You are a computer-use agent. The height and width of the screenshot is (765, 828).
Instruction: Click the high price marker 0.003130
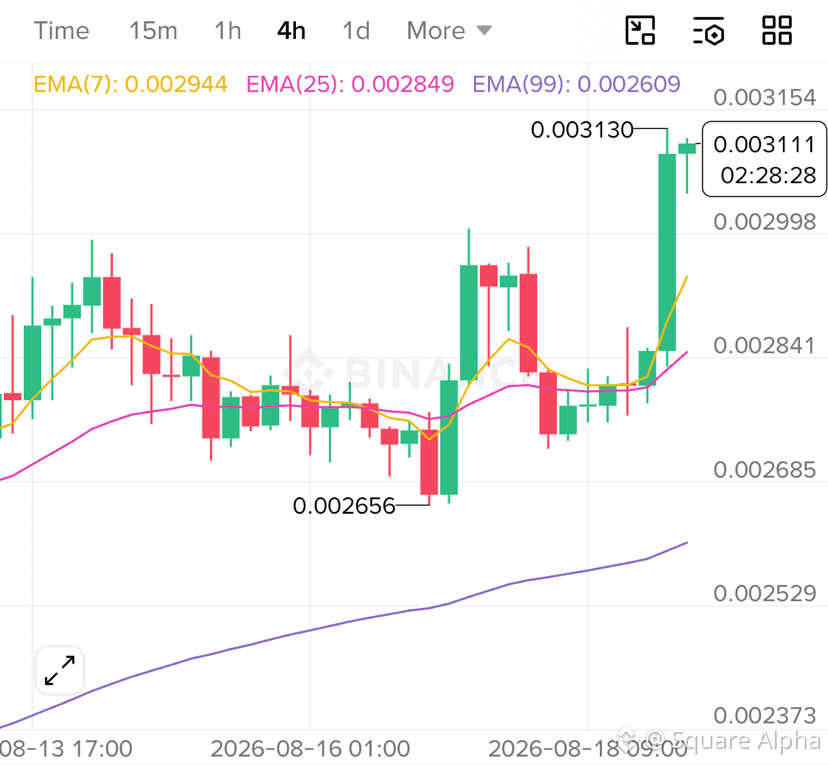pos(582,129)
